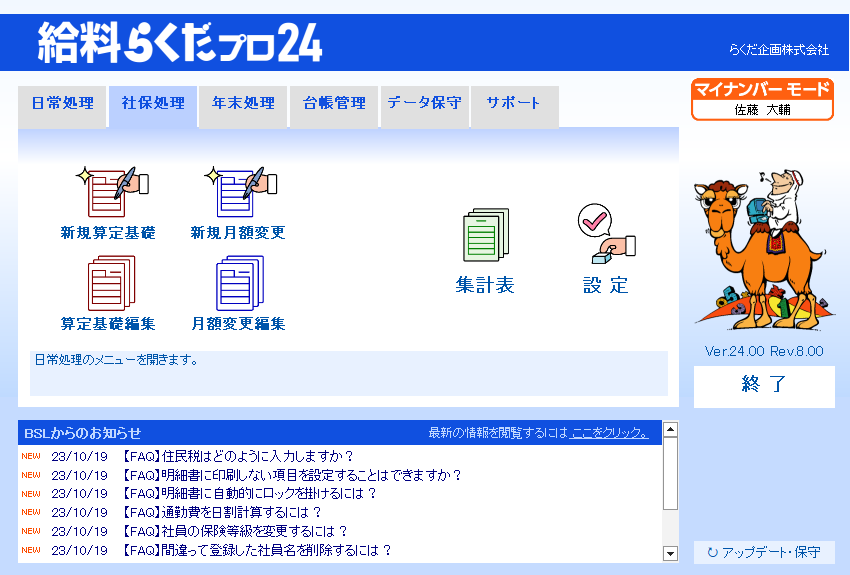This screenshot has width=850, height=575.
Task: Click the BSLからのお知らせ header
Action: 83,433
